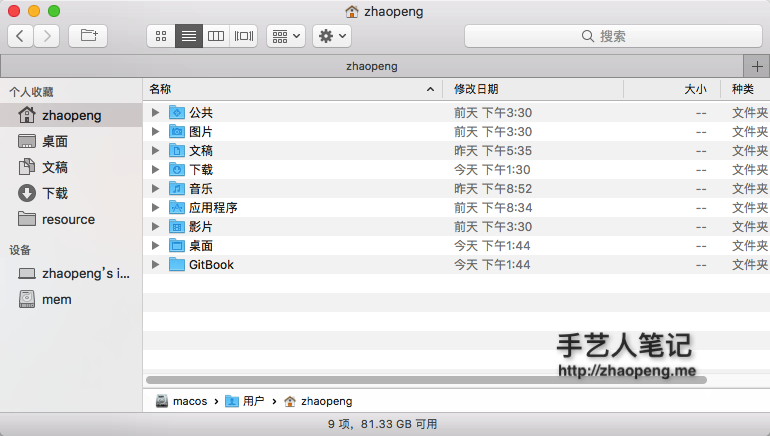Select list view mode button
Image resolution: width=770 pixels, height=436 pixels.
click(x=188, y=36)
